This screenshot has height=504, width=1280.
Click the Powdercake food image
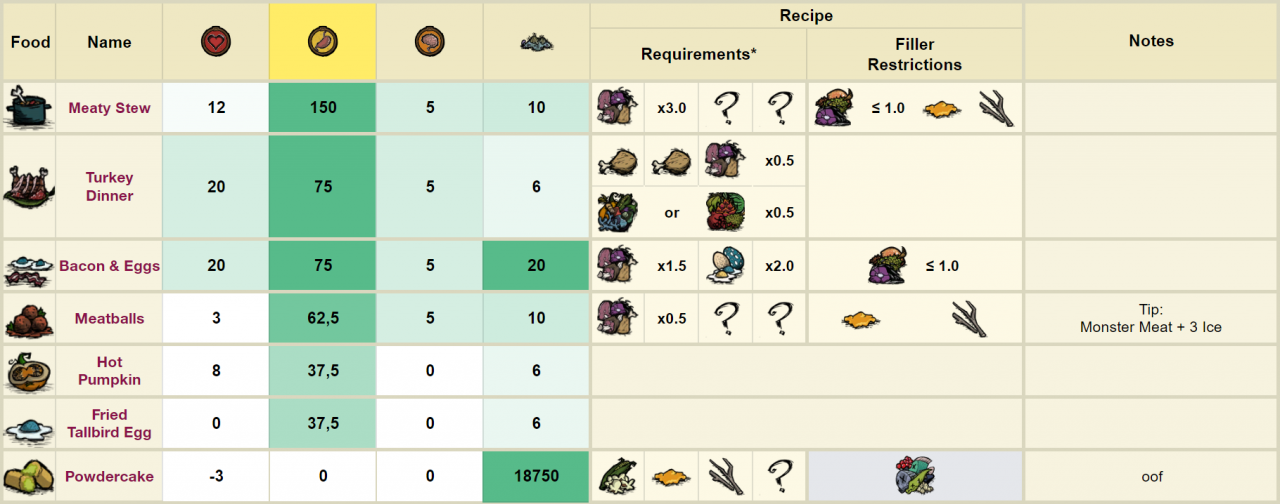[x=28, y=477]
